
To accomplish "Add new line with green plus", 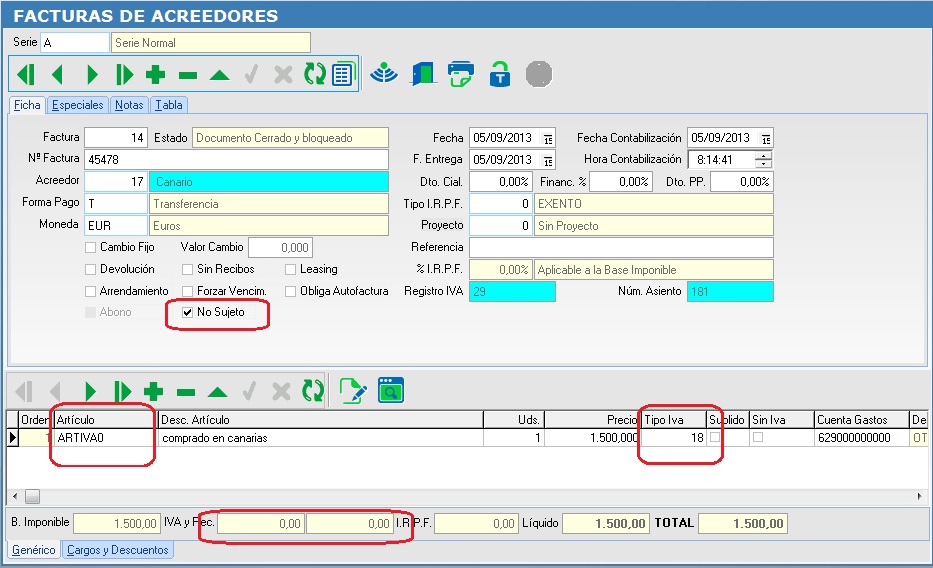I will click(x=154, y=391).
